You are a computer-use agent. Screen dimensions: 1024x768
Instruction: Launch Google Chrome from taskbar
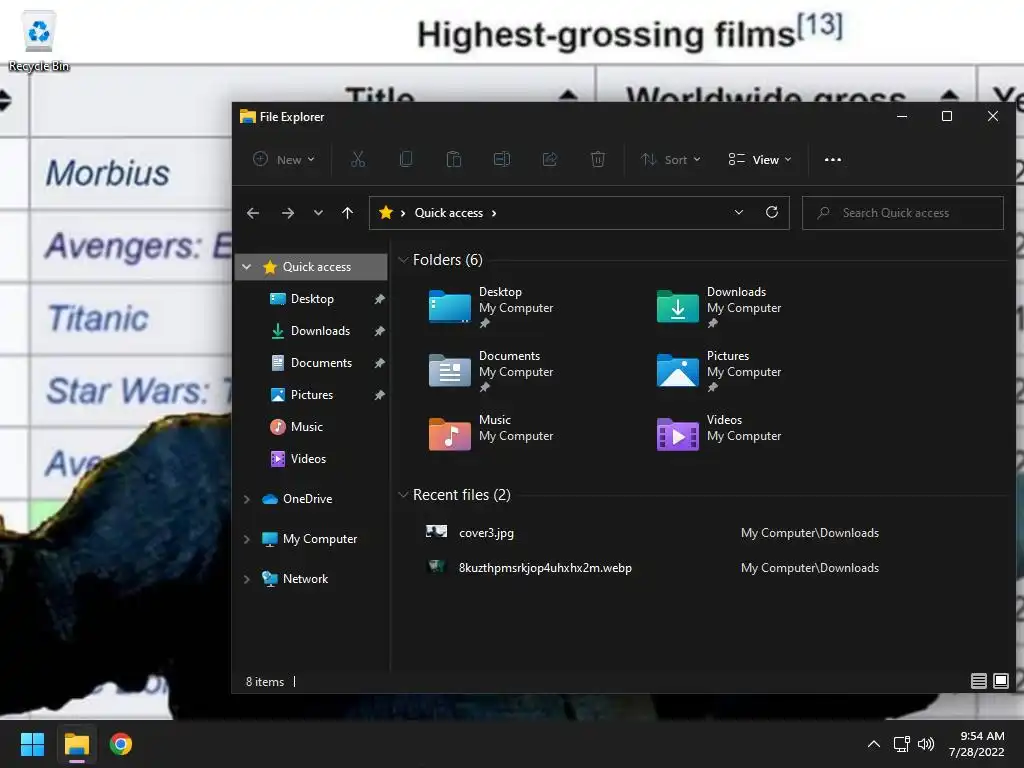pyautogui.click(x=121, y=744)
